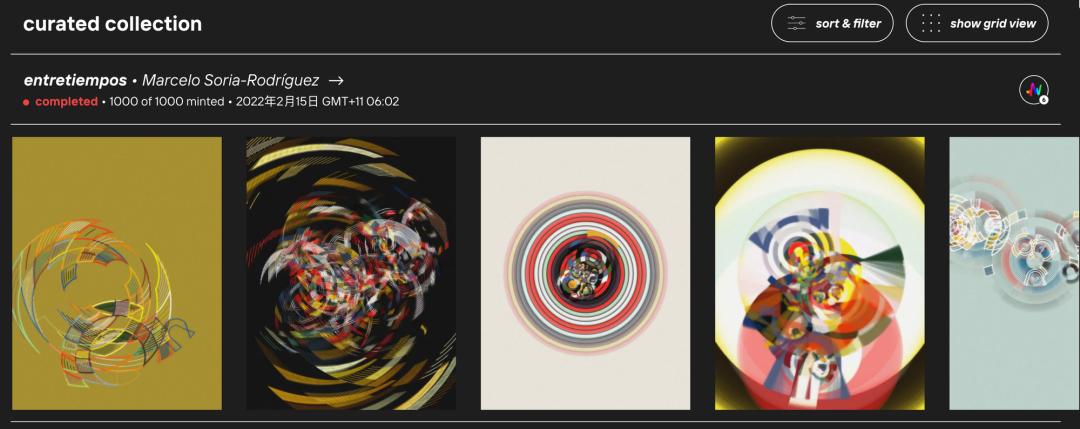The width and height of the screenshot is (1080, 429).
Task: Click the red completed status label
Action: 66,102
